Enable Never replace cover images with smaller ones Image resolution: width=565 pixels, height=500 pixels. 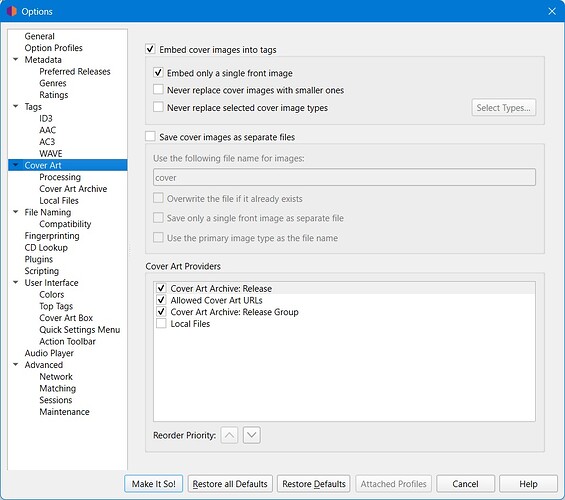coord(158,89)
